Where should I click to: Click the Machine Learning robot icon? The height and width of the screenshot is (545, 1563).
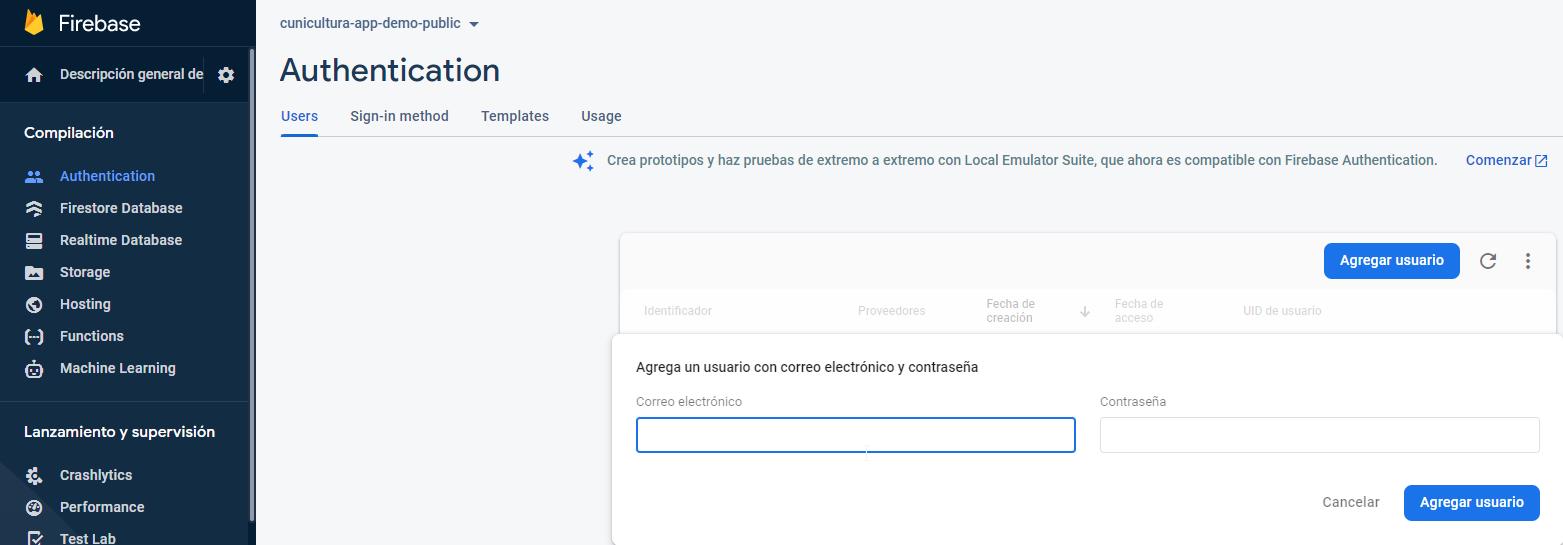[34, 368]
